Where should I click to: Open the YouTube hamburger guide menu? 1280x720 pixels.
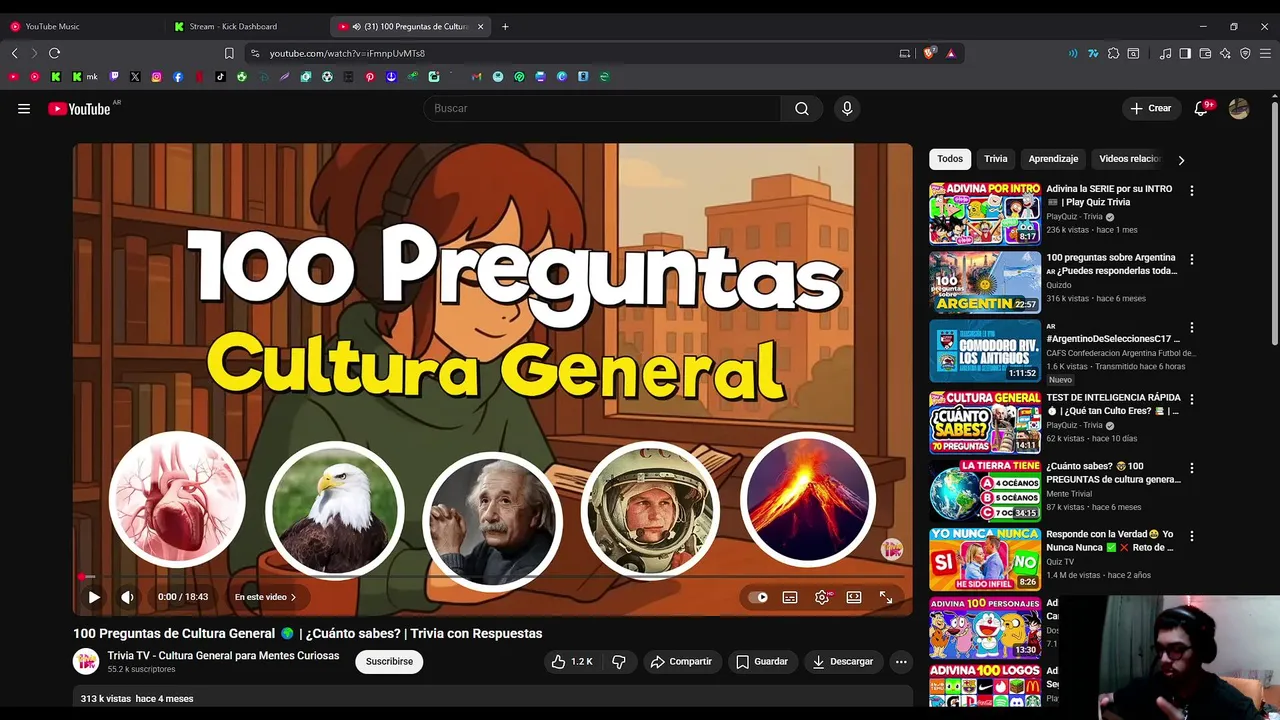point(24,109)
